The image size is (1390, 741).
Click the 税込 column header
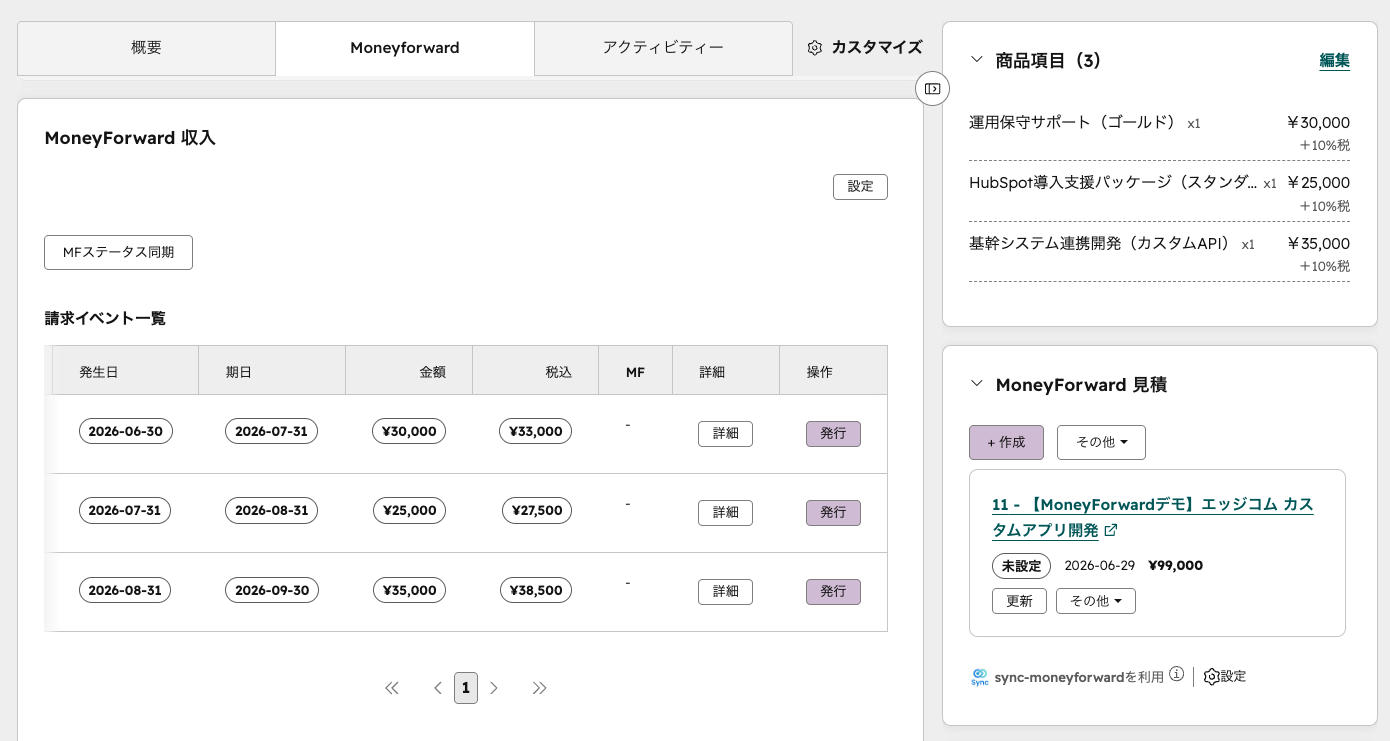pos(535,371)
